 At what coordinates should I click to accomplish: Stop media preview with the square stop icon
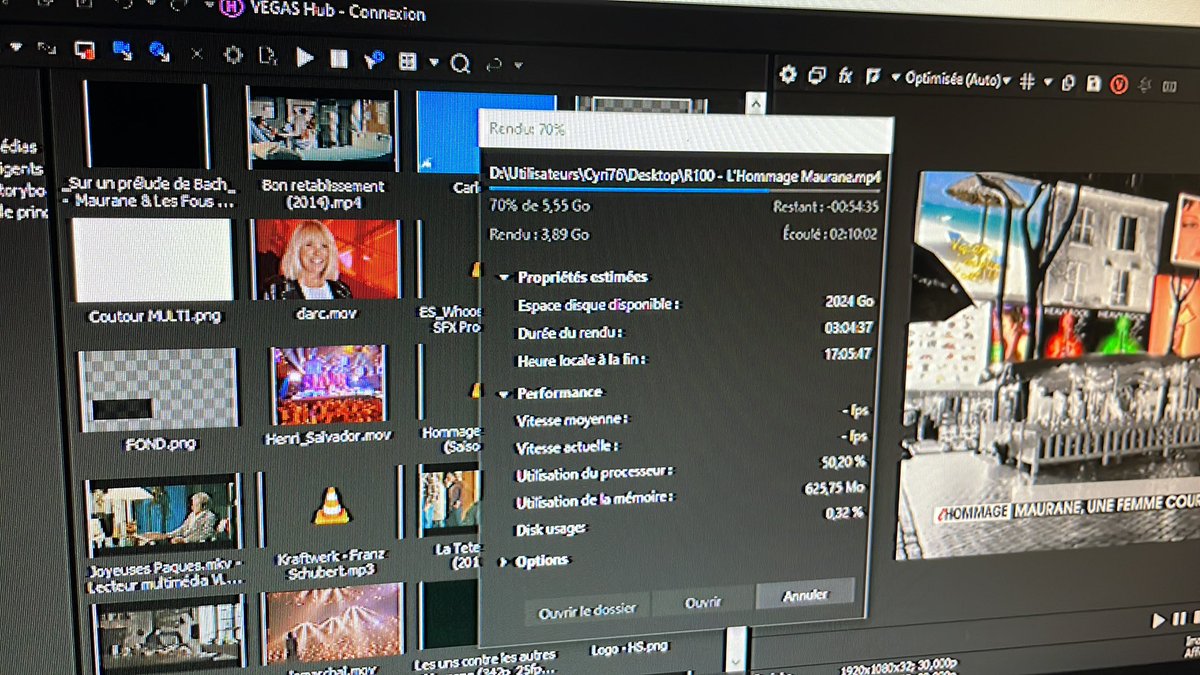339,58
